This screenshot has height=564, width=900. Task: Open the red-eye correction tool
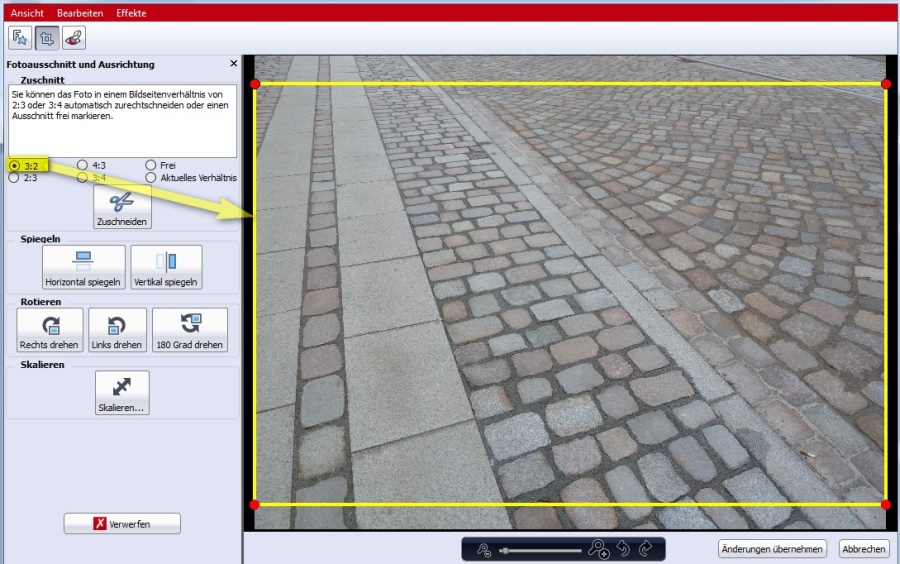pos(73,38)
